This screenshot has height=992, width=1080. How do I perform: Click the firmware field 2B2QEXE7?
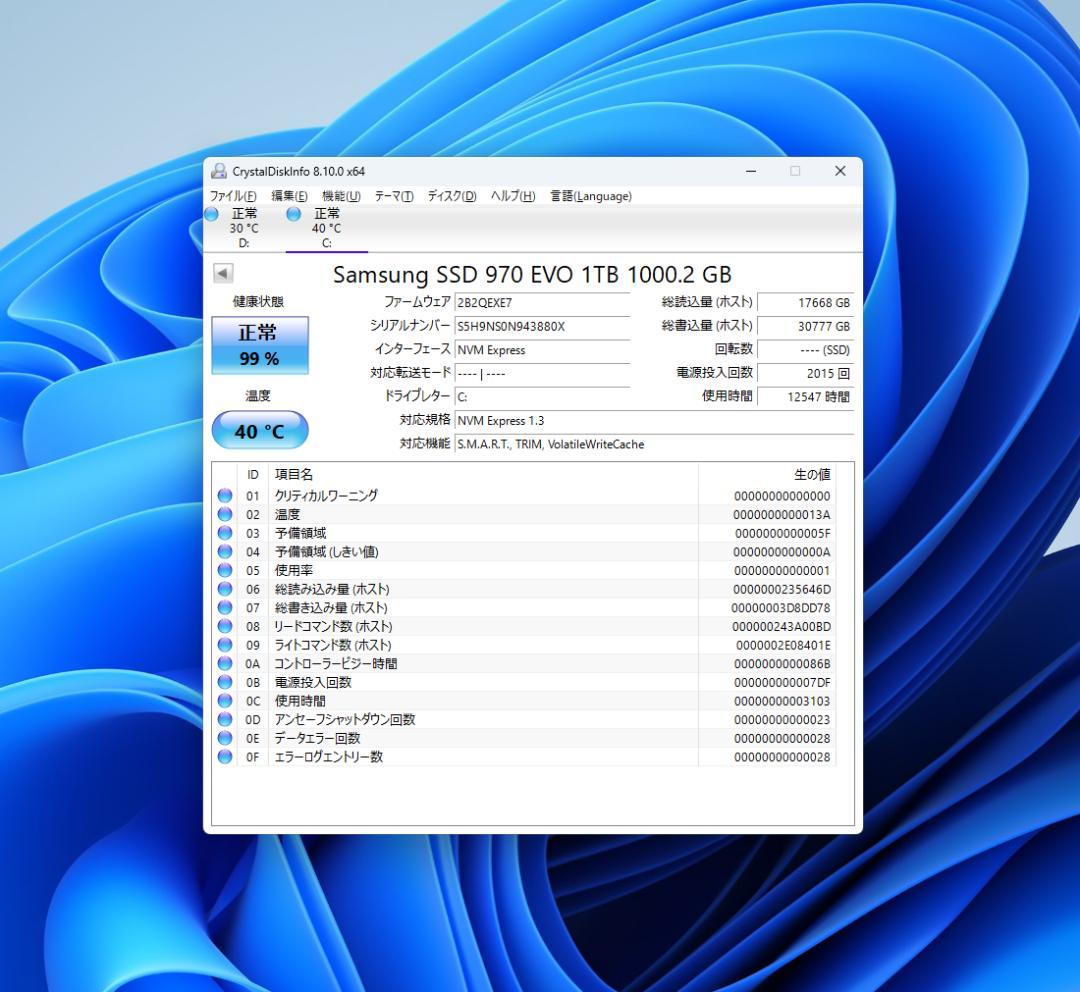click(x=542, y=302)
